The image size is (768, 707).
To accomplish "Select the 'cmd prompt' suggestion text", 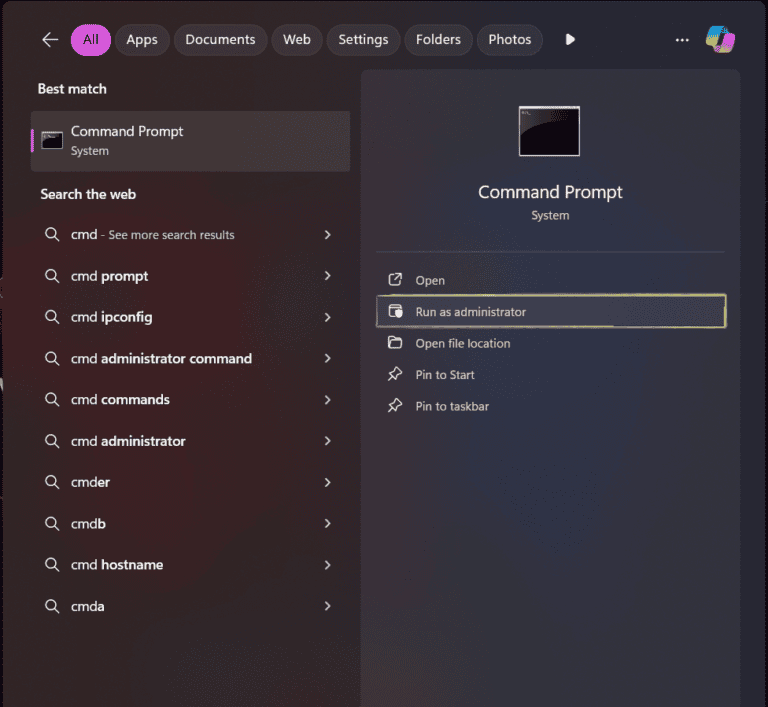I will pyautogui.click(x=109, y=276).
